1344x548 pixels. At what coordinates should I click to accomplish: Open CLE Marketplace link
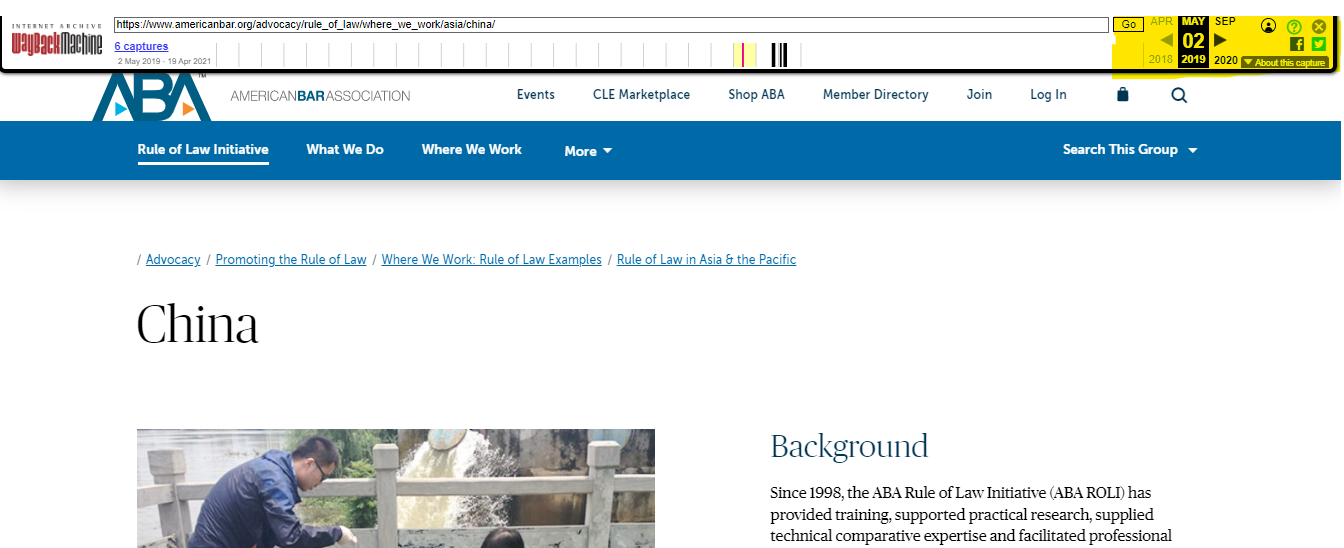pyautogui.click(x=641, y=94)
